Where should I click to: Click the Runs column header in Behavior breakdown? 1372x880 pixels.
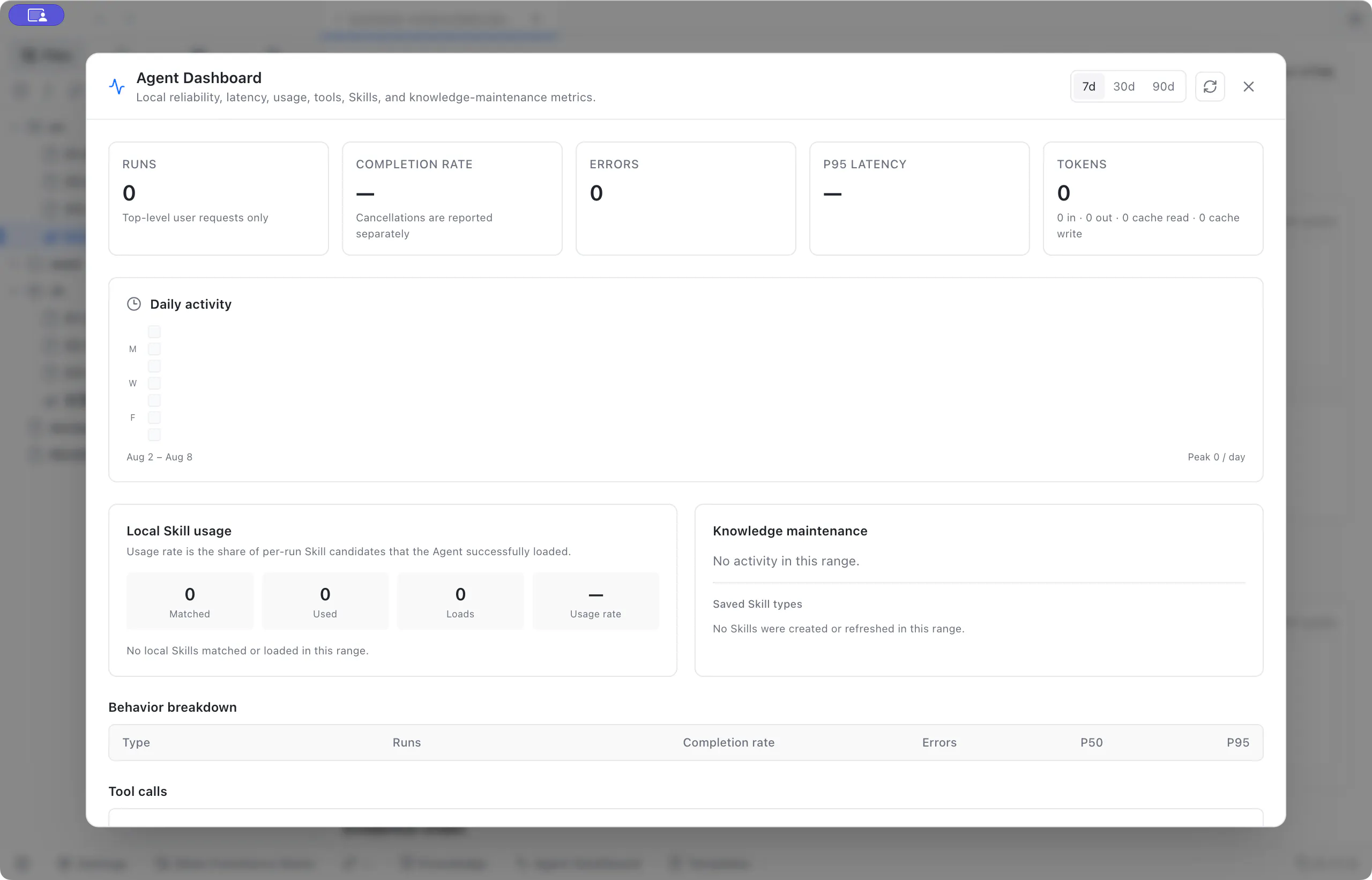(x=406, y=742)
